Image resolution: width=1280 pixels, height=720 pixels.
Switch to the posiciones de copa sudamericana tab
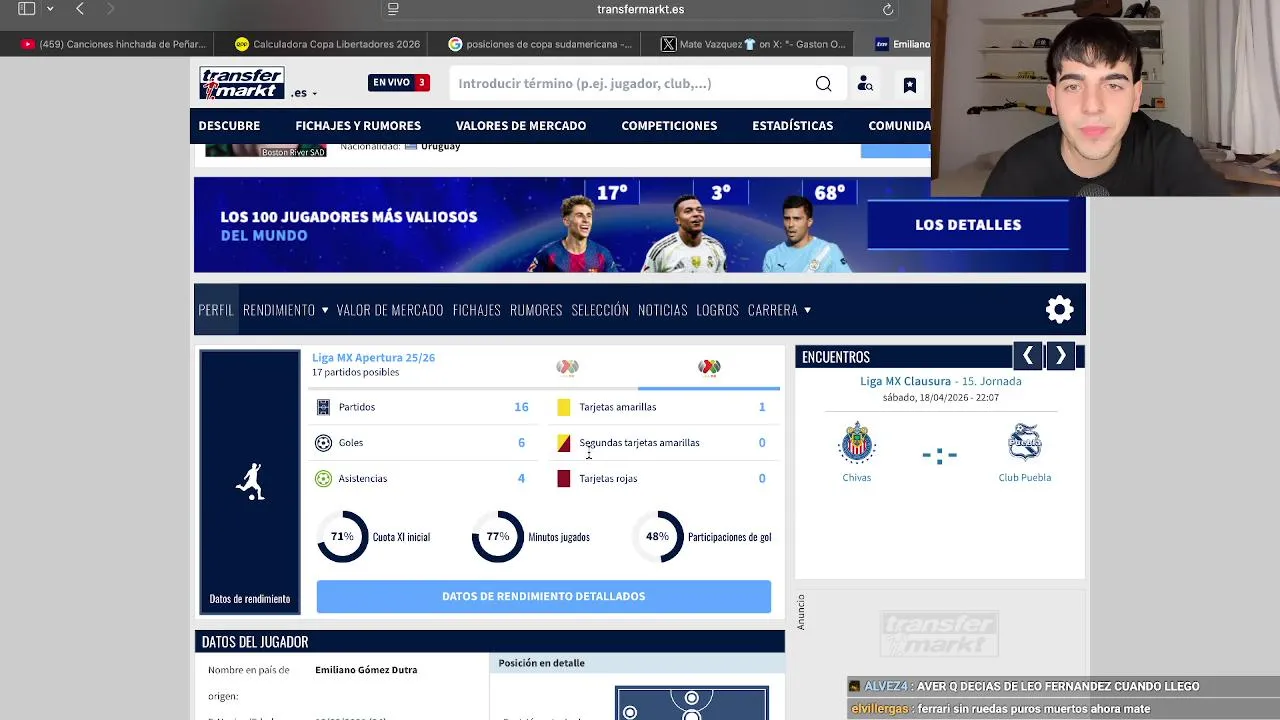[540, 44]
